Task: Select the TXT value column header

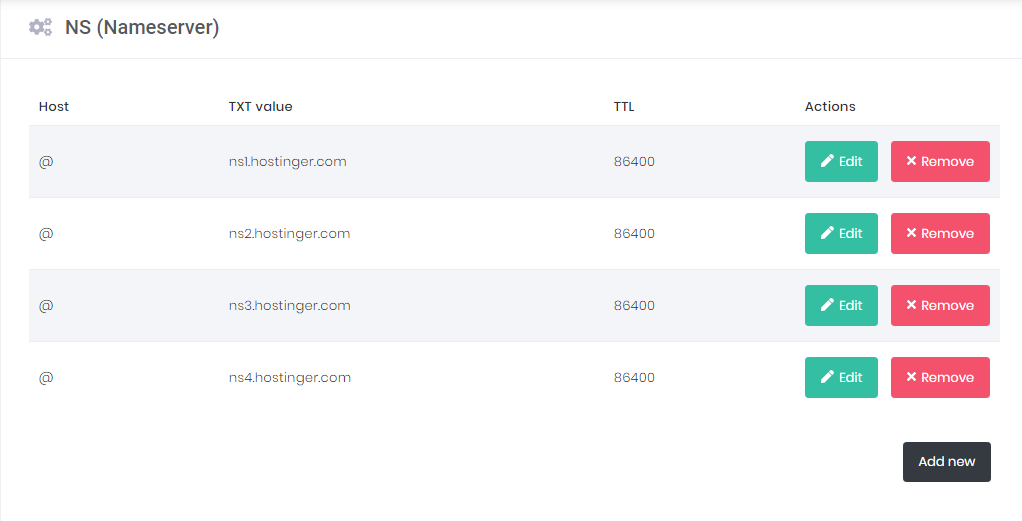Action: coord(260,106)
